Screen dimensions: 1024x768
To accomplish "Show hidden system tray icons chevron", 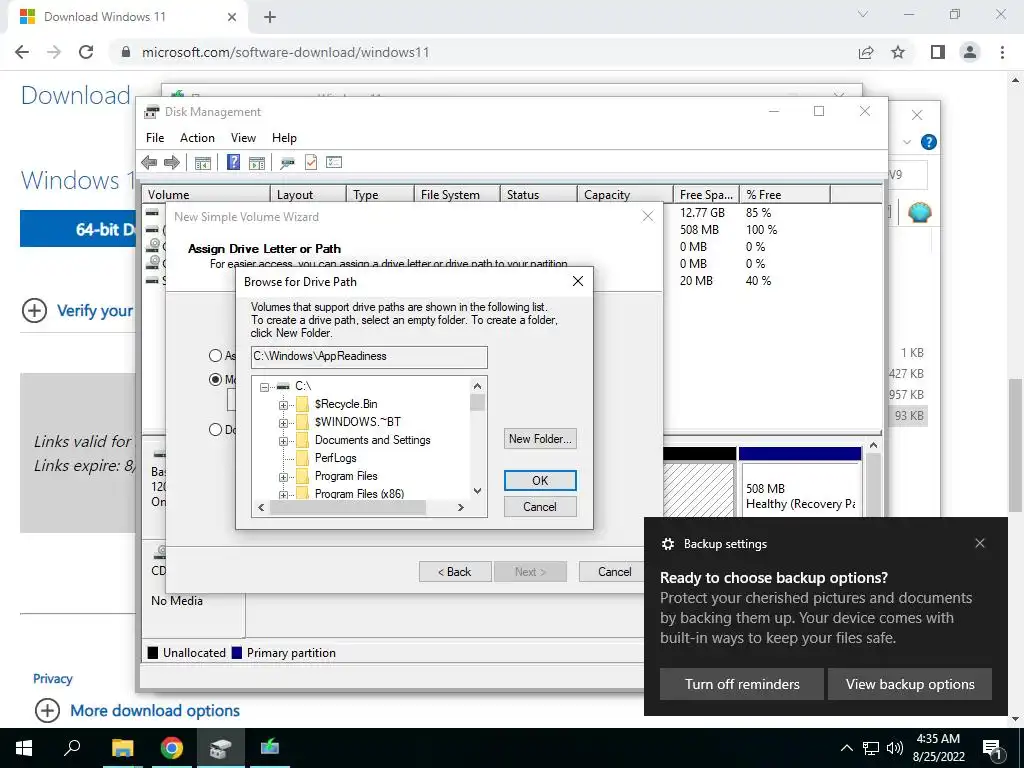I will (x=846, y=748).
